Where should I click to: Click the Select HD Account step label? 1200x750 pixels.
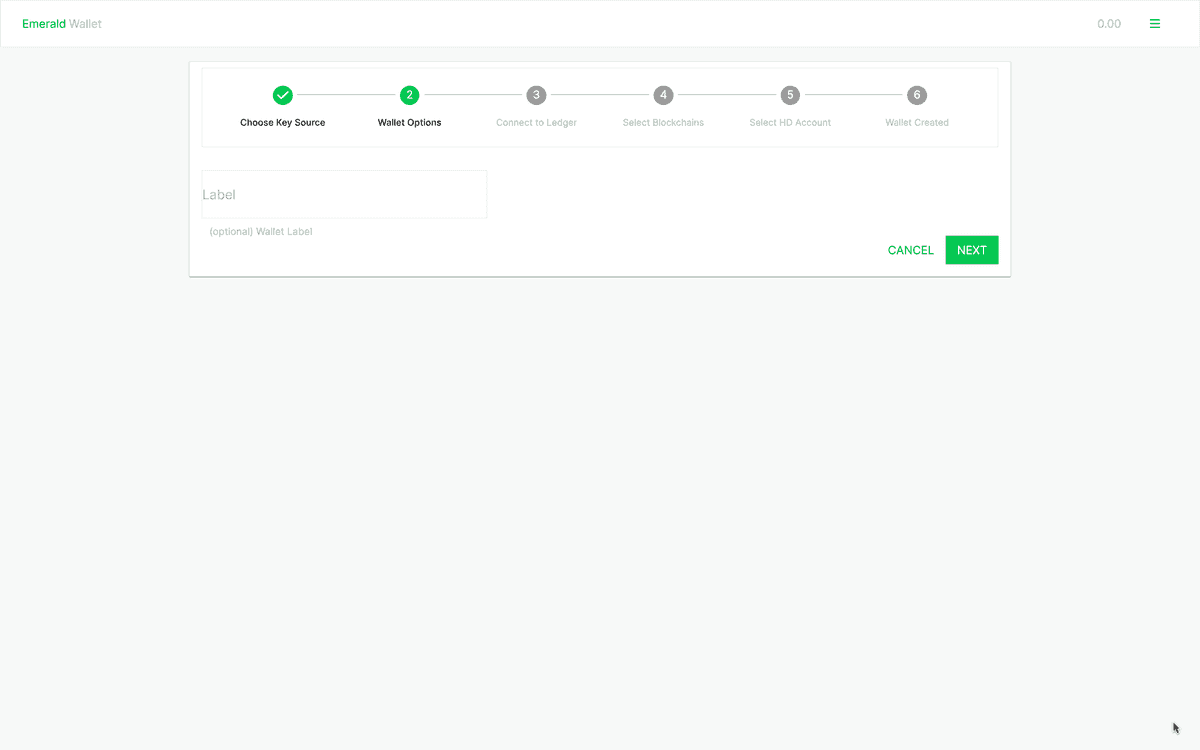[x=790, y=123]
